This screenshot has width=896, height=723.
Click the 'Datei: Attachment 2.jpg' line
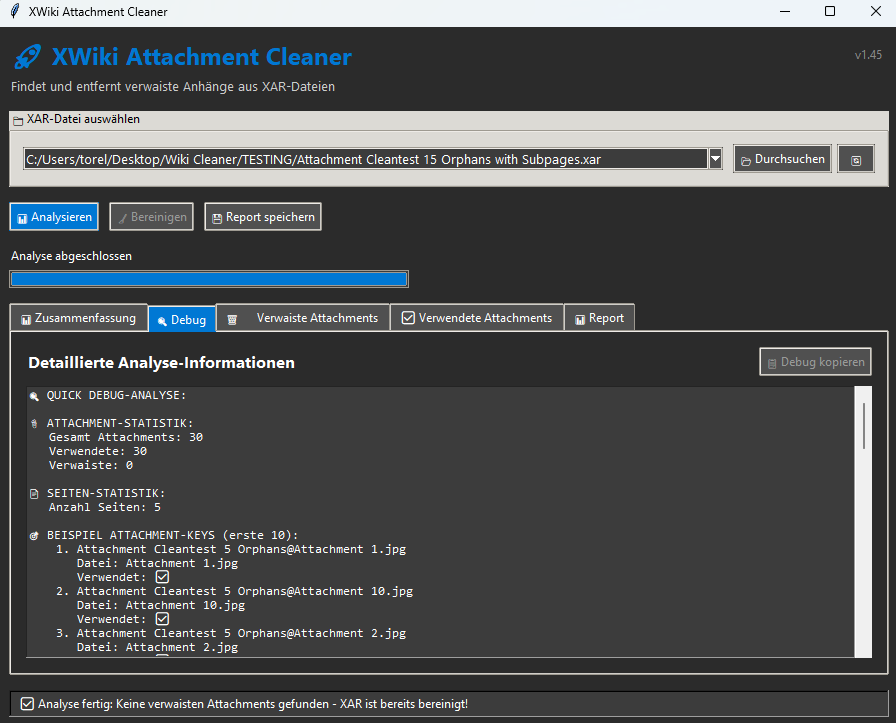tap(157, 648)
